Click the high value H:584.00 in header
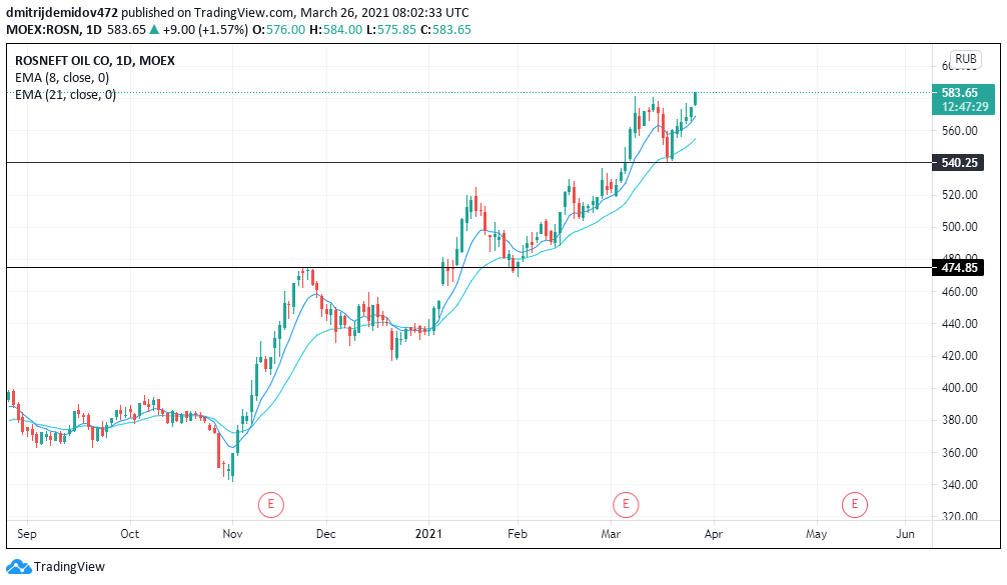 point(336,30)
